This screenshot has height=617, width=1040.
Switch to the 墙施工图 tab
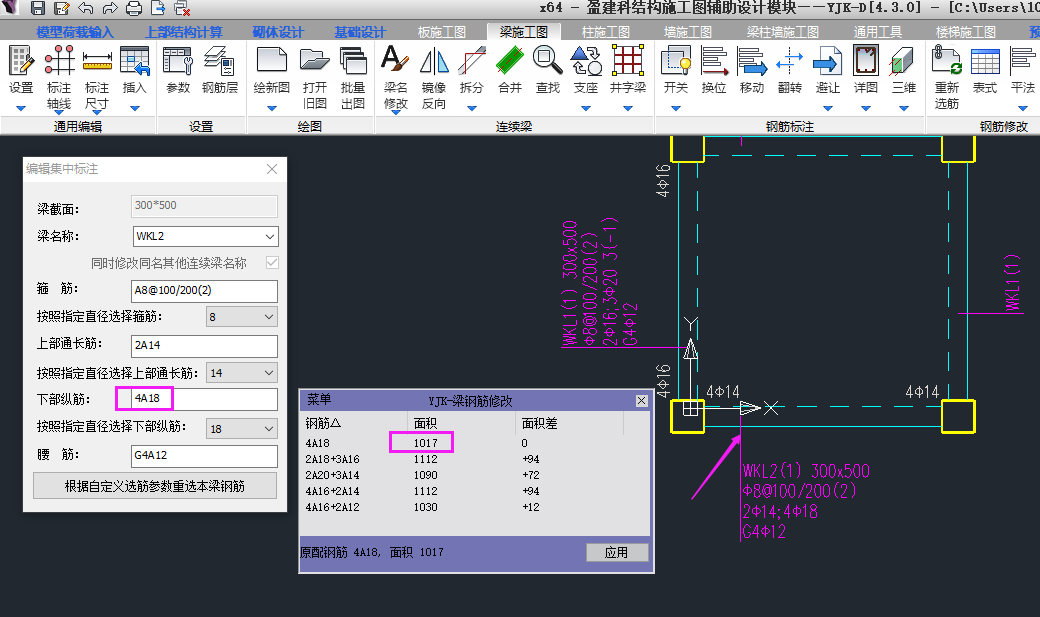tap(688, 32)
